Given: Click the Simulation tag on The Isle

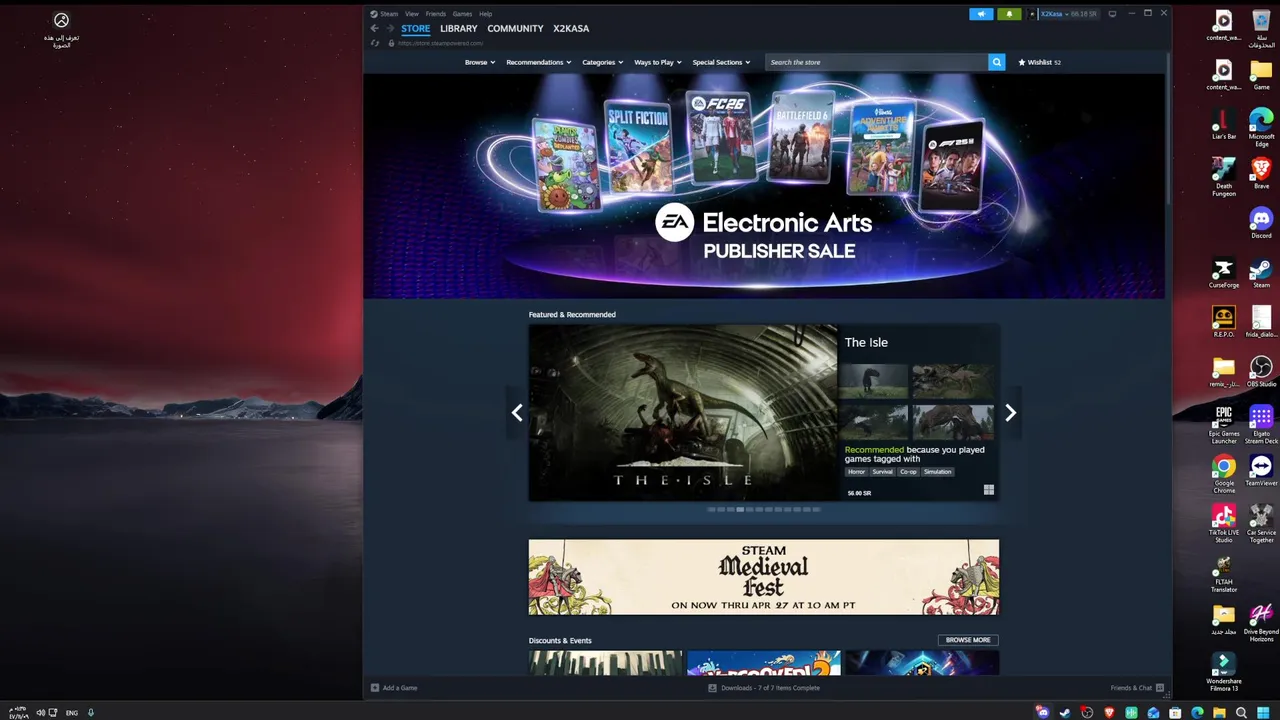Looking at the screenshot, I should (x=938, y=472).
